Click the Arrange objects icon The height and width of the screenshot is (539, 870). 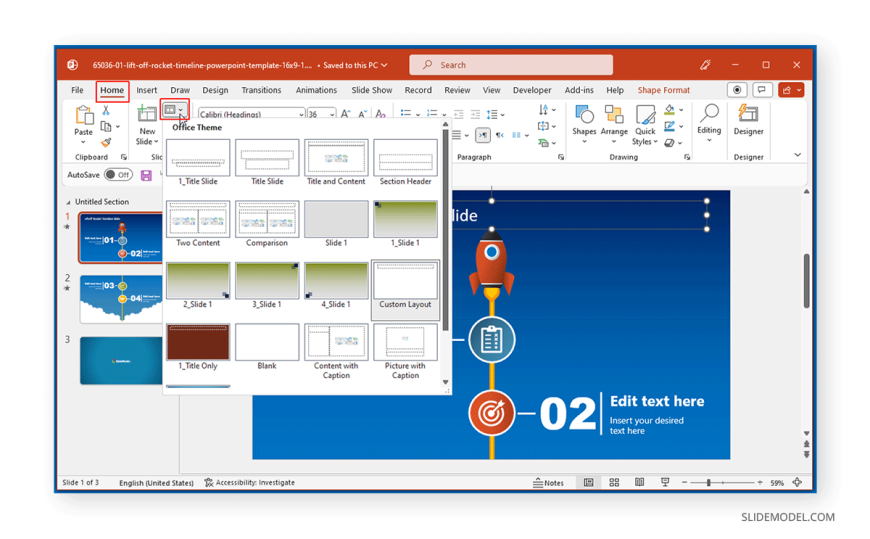pos(614,120)
